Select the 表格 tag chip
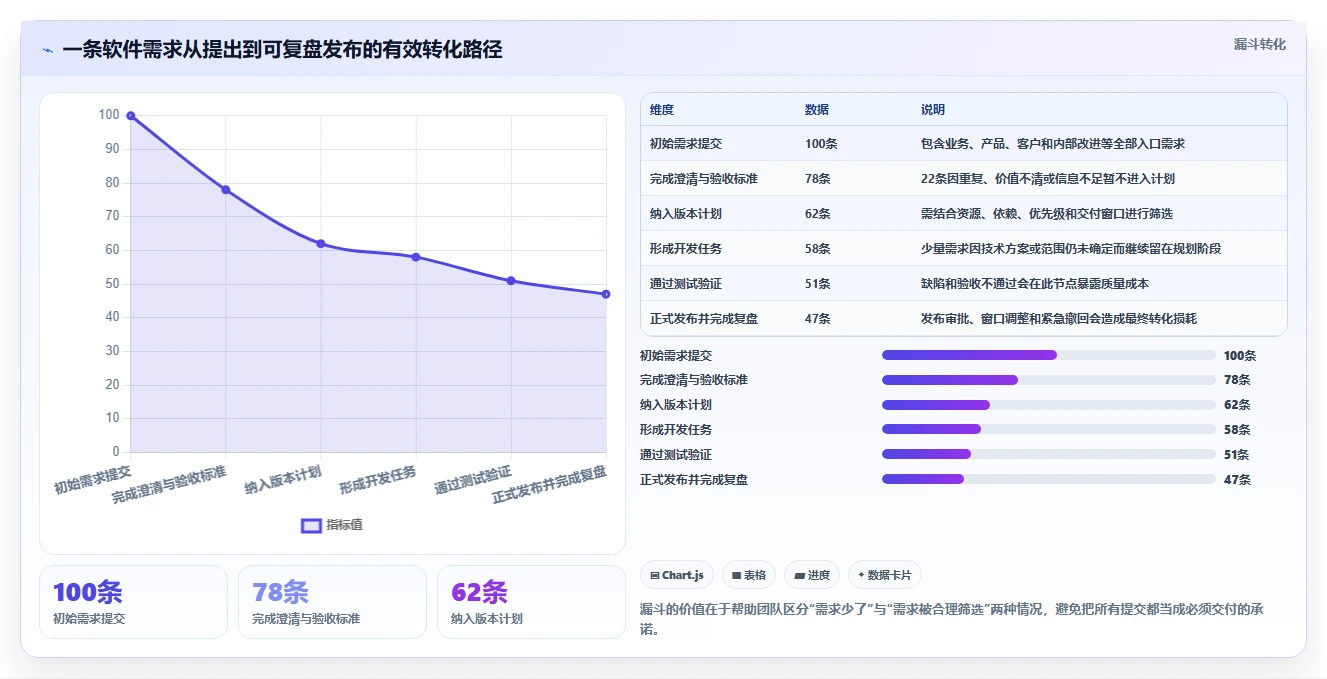 (749, 575)
